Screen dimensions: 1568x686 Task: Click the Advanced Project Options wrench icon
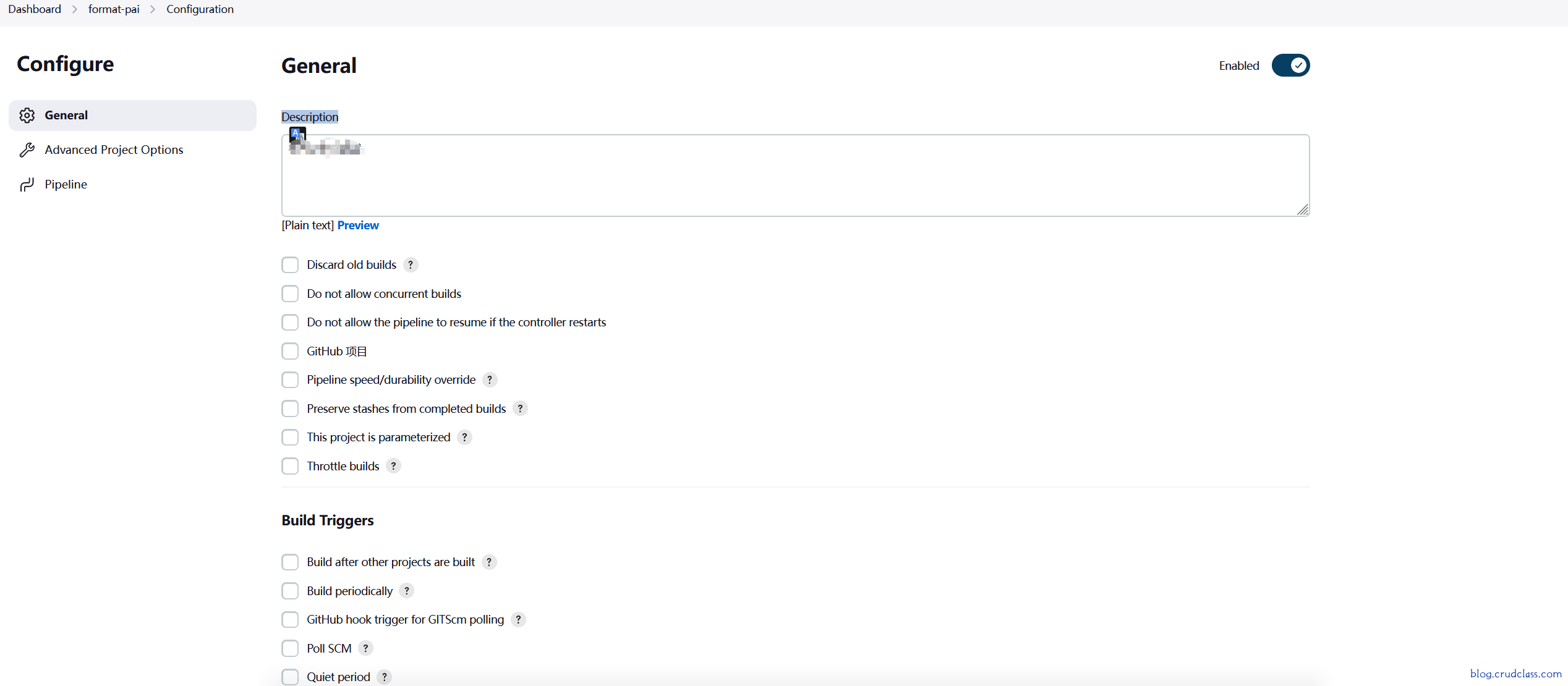(x=27, y=150)
